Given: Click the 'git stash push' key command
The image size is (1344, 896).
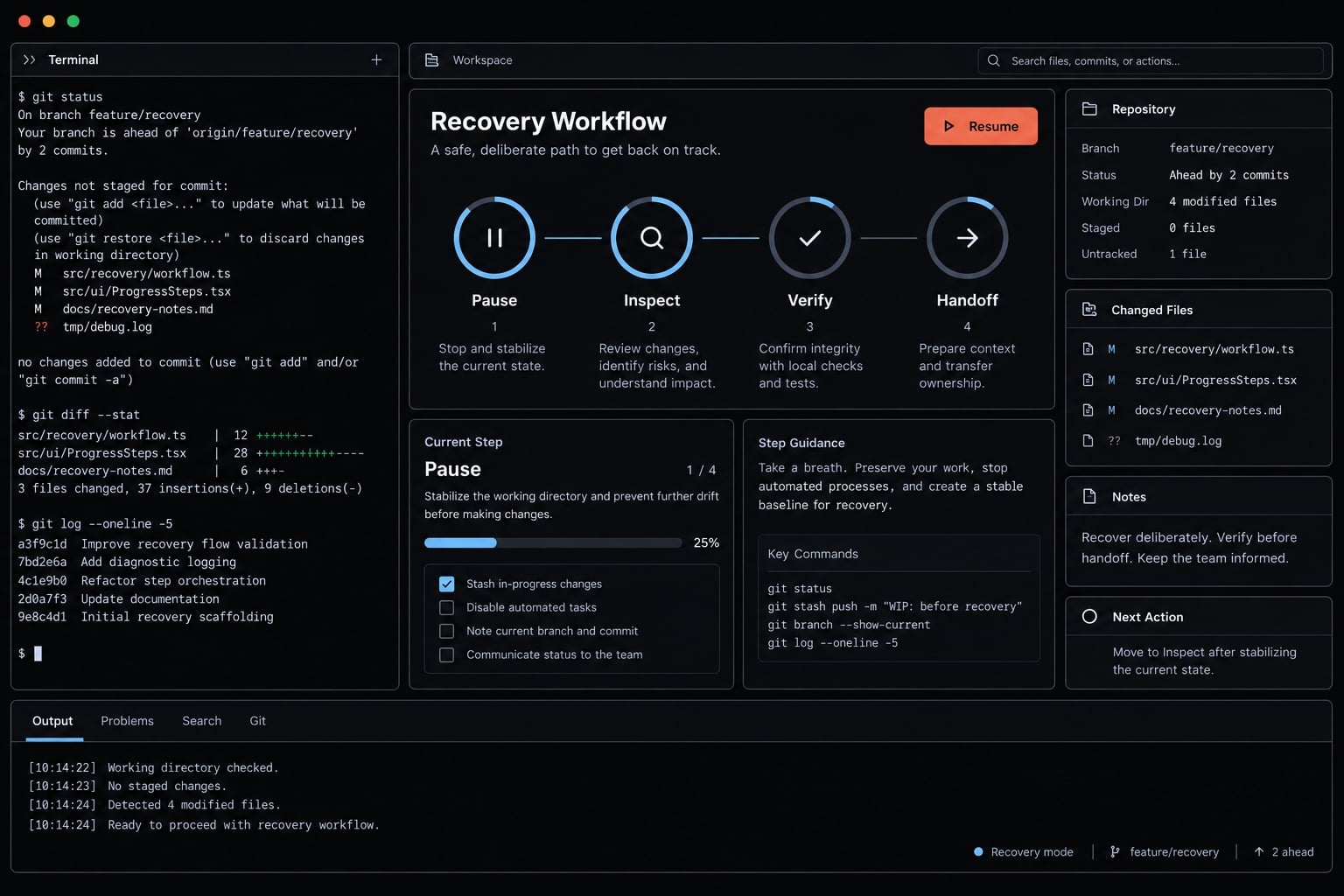Looking at the screenshot, I should point(894,606).
